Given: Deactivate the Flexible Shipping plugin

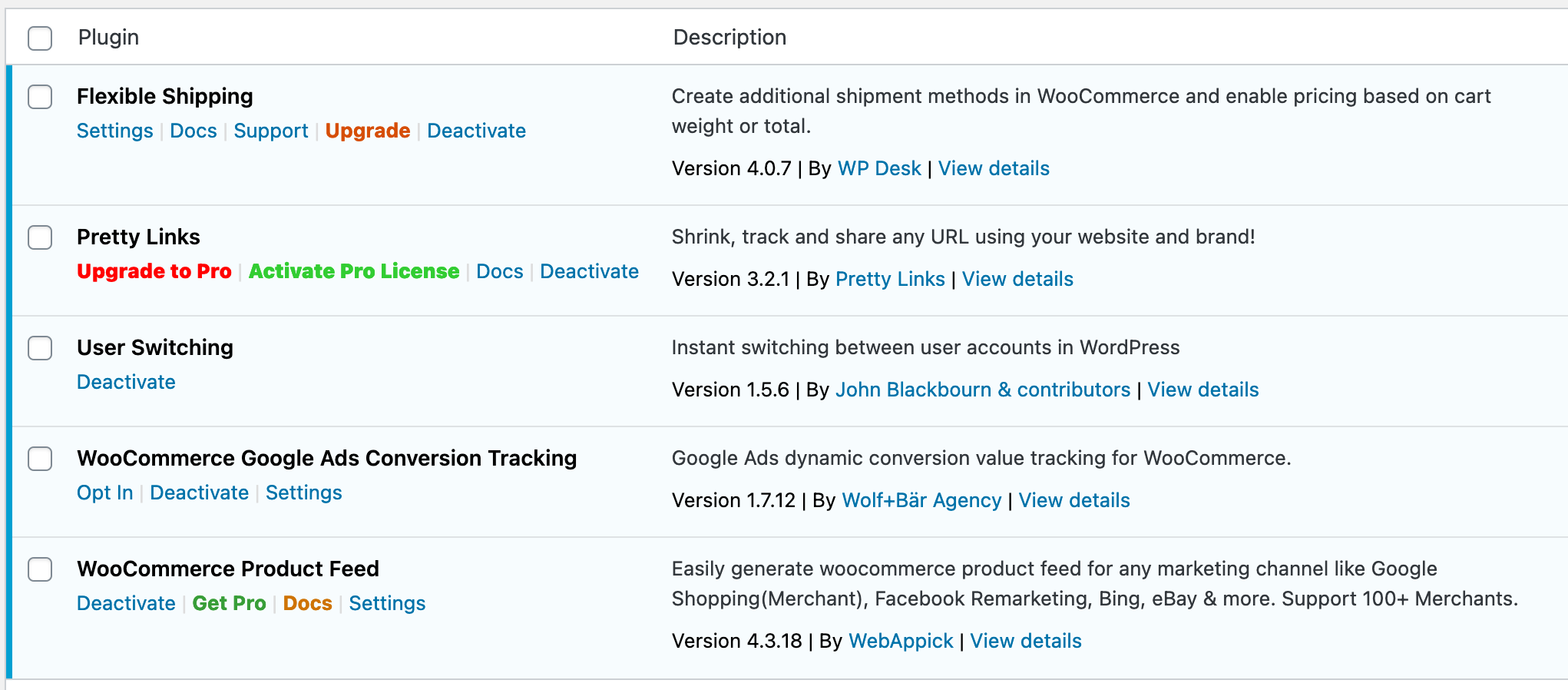Looking at the screenshot, I should click(x=476, y=131).
